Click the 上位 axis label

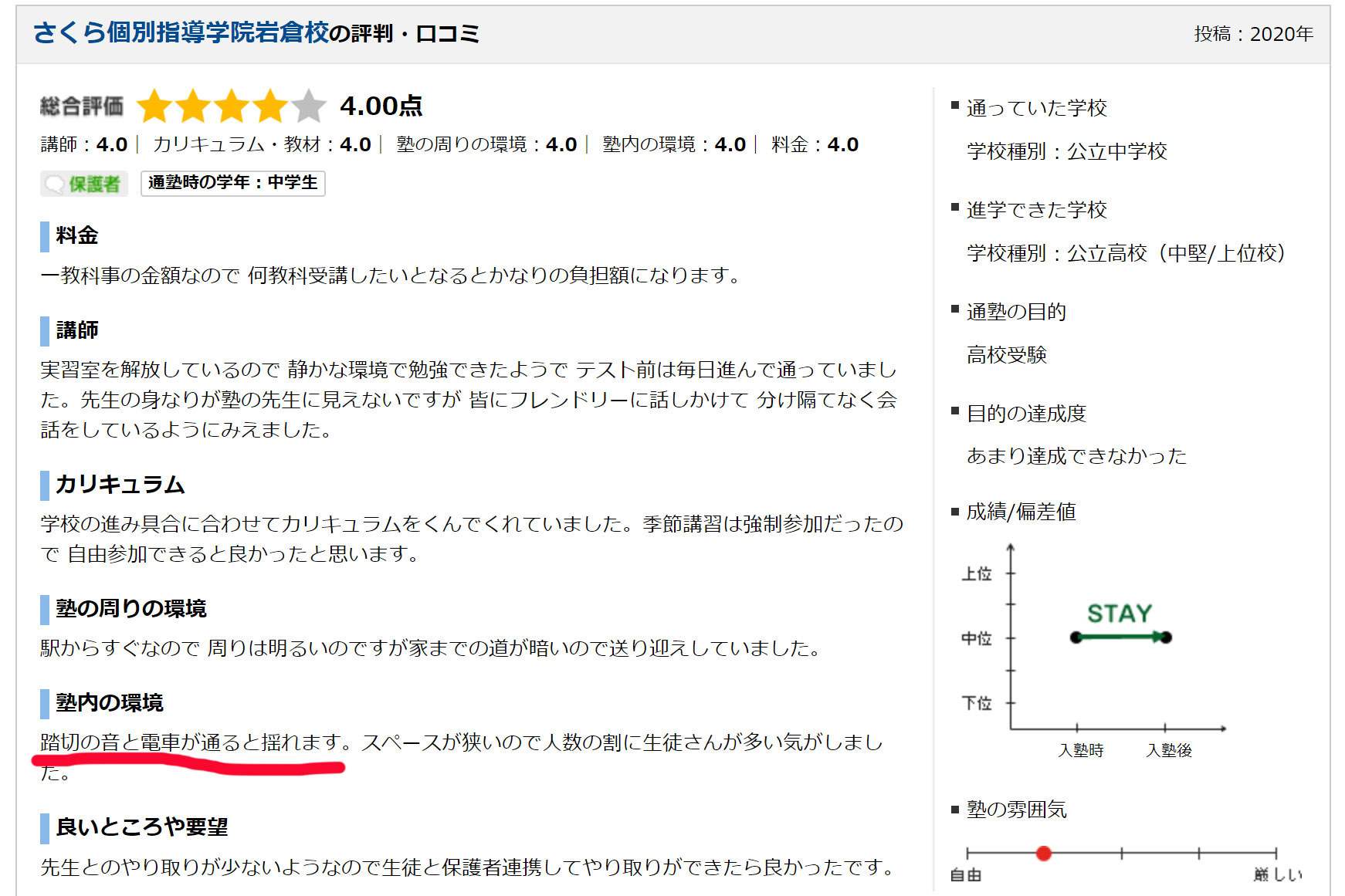pos(977,573)
